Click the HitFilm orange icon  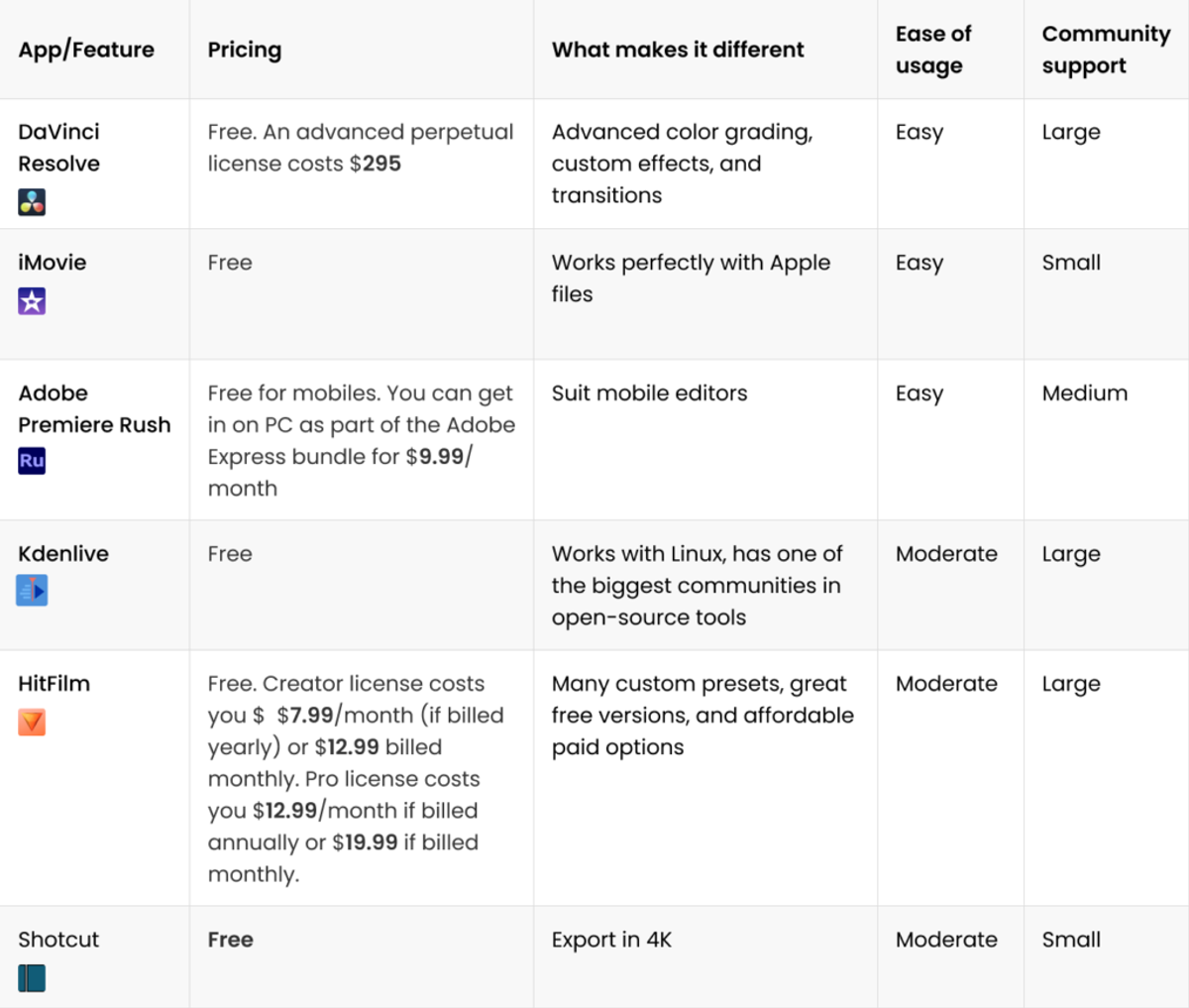tap(32, 722)
